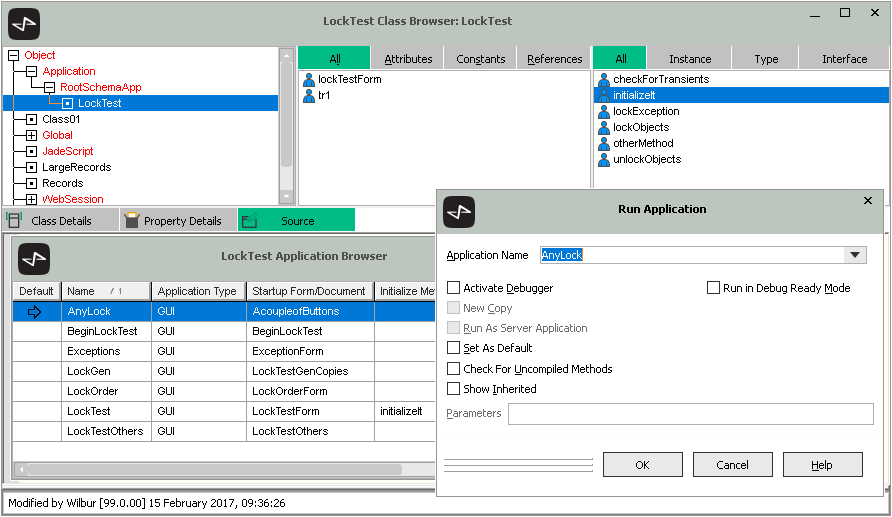The image size is (892, 517).
Task: Open the Application Name dropdown list
Action: coord(855,255)
